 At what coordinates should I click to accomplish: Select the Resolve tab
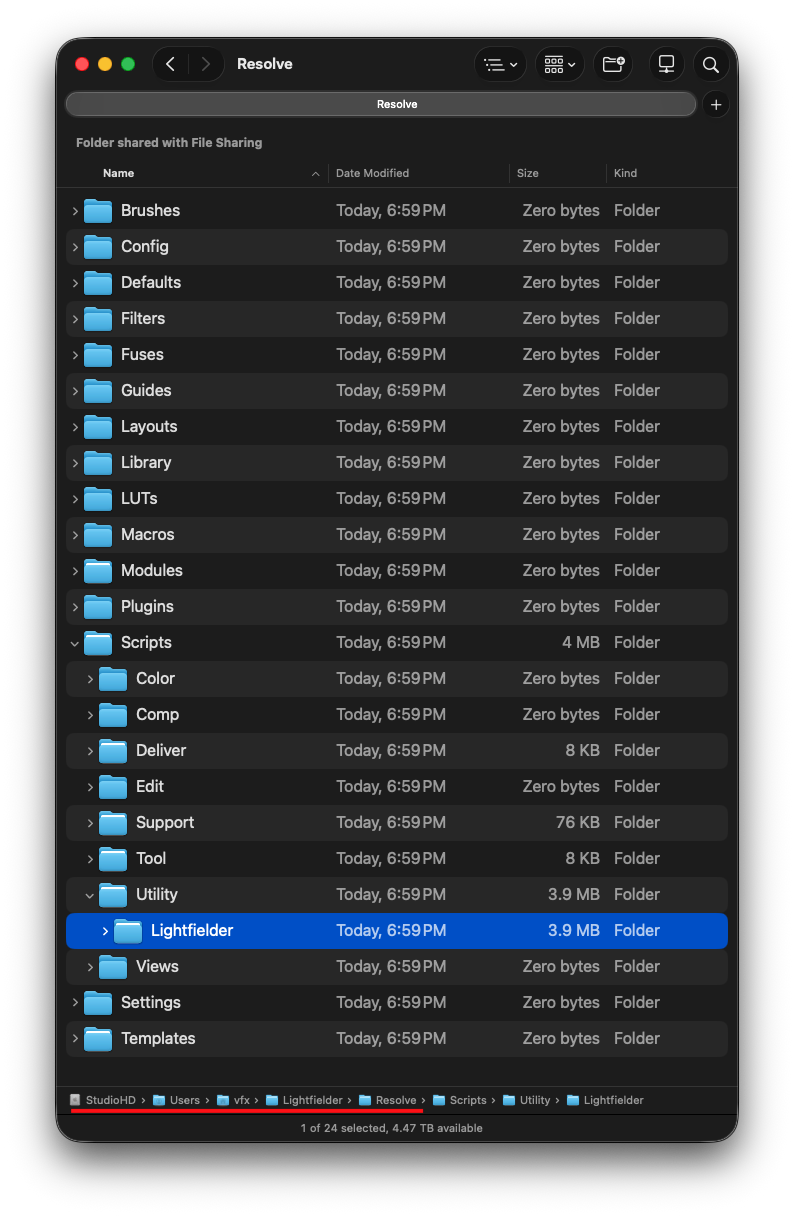click(x=381, y=104)
